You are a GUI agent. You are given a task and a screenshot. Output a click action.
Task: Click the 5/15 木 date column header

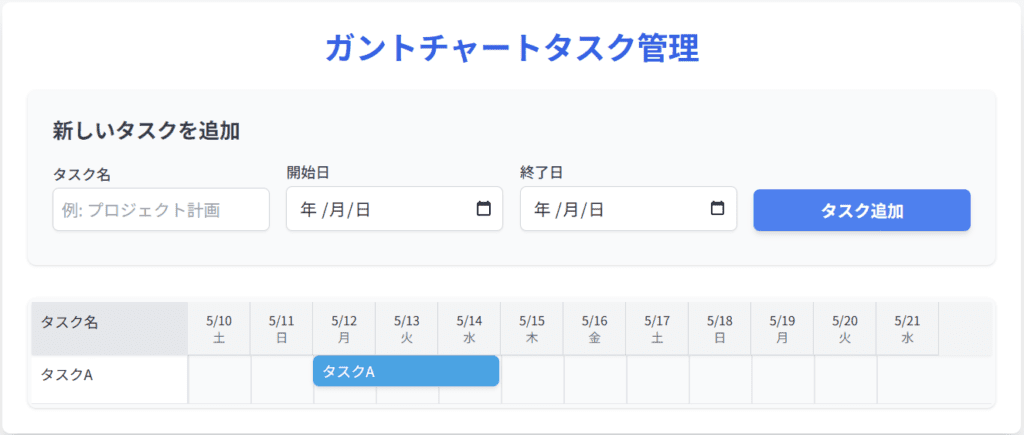pyautogui.click(x=532, y=329)
